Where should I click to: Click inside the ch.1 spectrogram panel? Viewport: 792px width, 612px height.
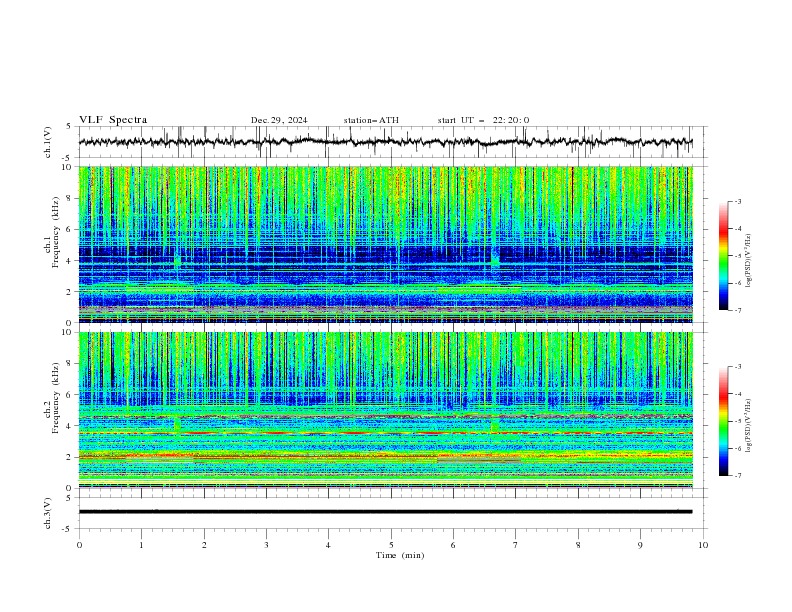[x=385, y=244]
